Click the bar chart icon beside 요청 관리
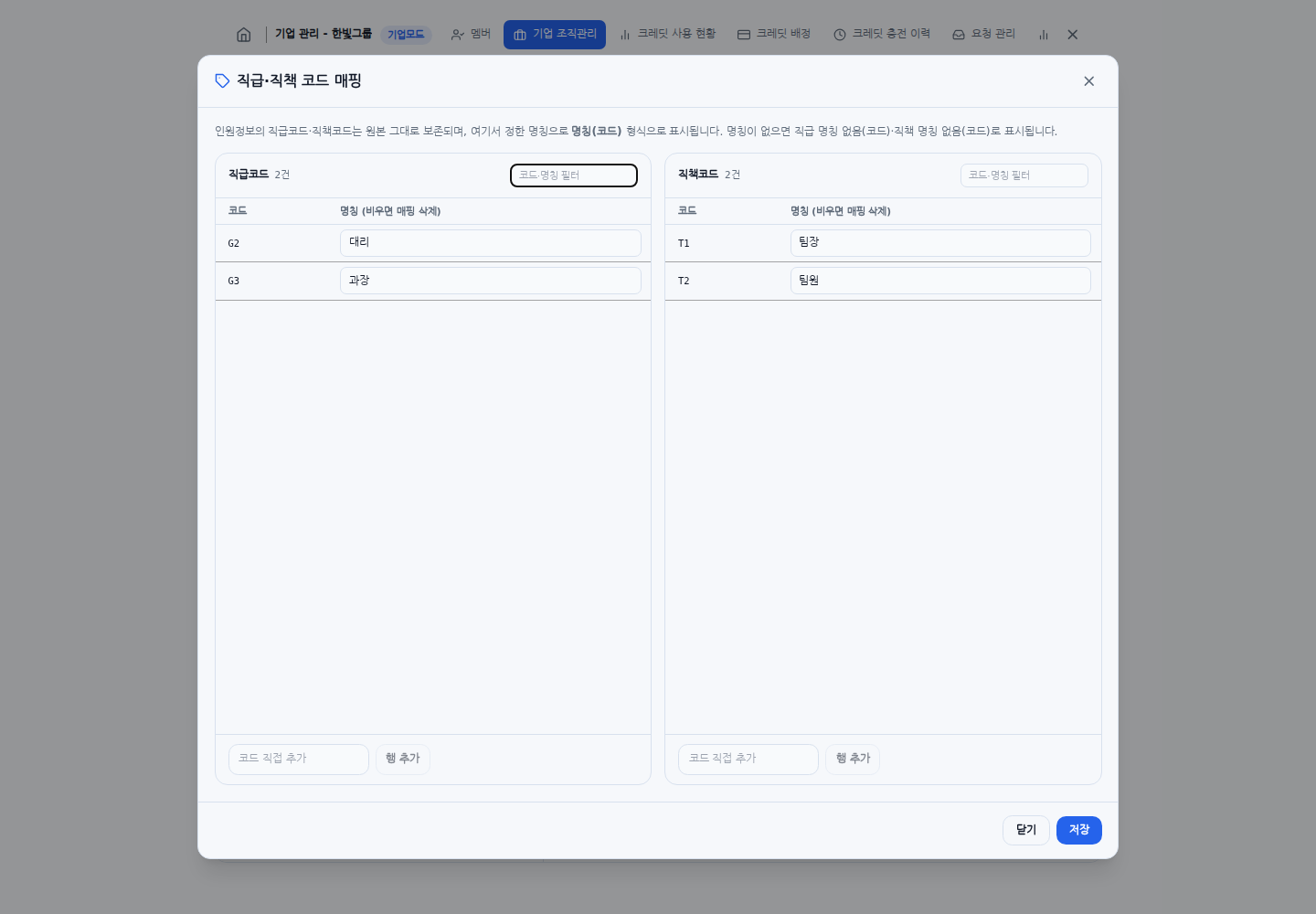This screenshot has height=914, width=1316. pos(1043,35)
